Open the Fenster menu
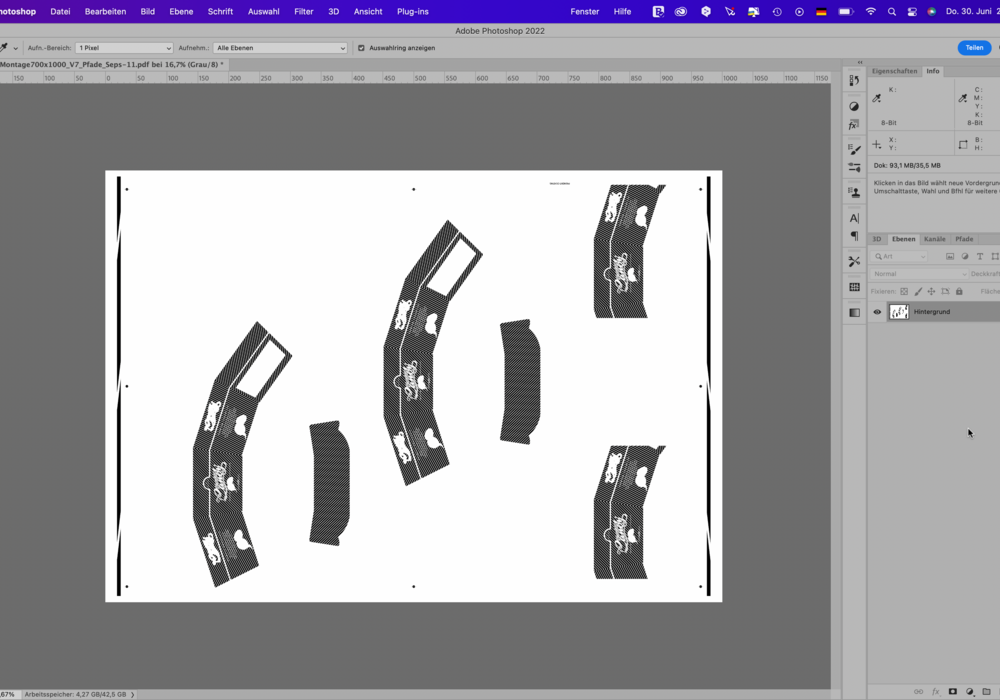Image resolution: width=1000 pixels, height=700 pixels. tap(585, 11)
